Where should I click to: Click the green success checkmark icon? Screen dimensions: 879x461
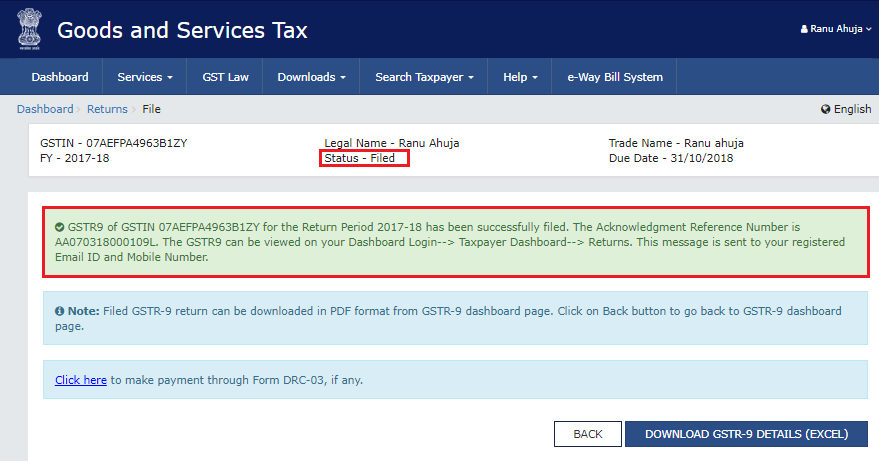pos(59,227)
